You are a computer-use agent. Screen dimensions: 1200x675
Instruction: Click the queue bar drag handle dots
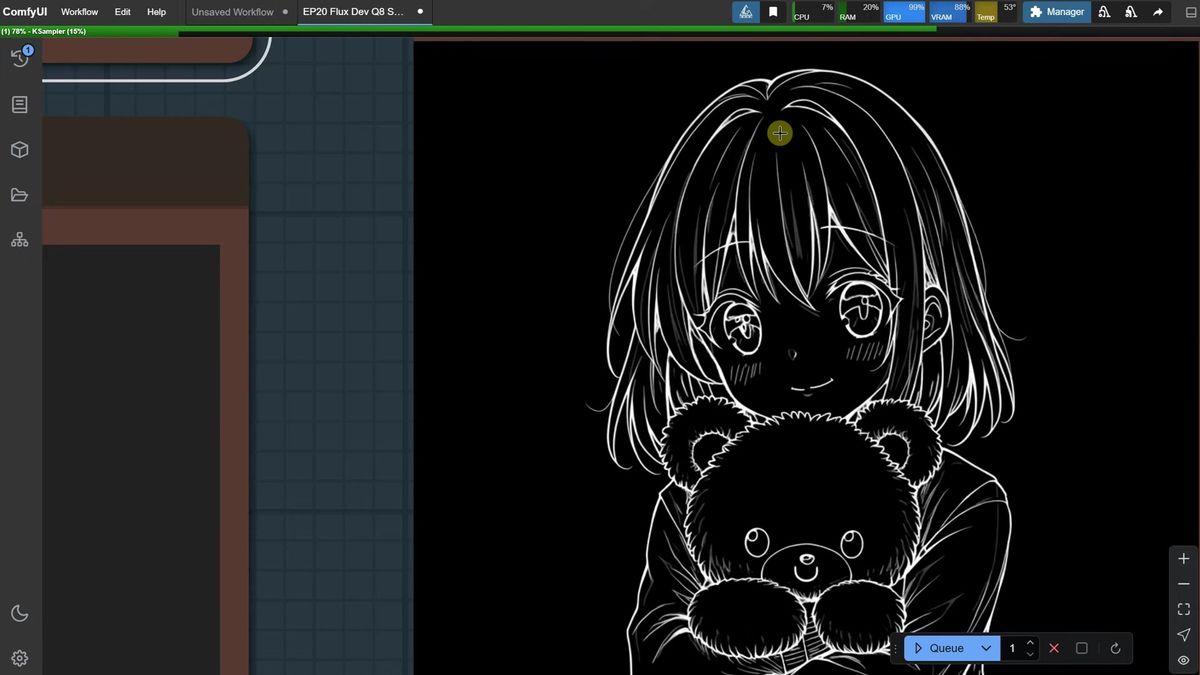pyautogui.click(x=896, y=648)
